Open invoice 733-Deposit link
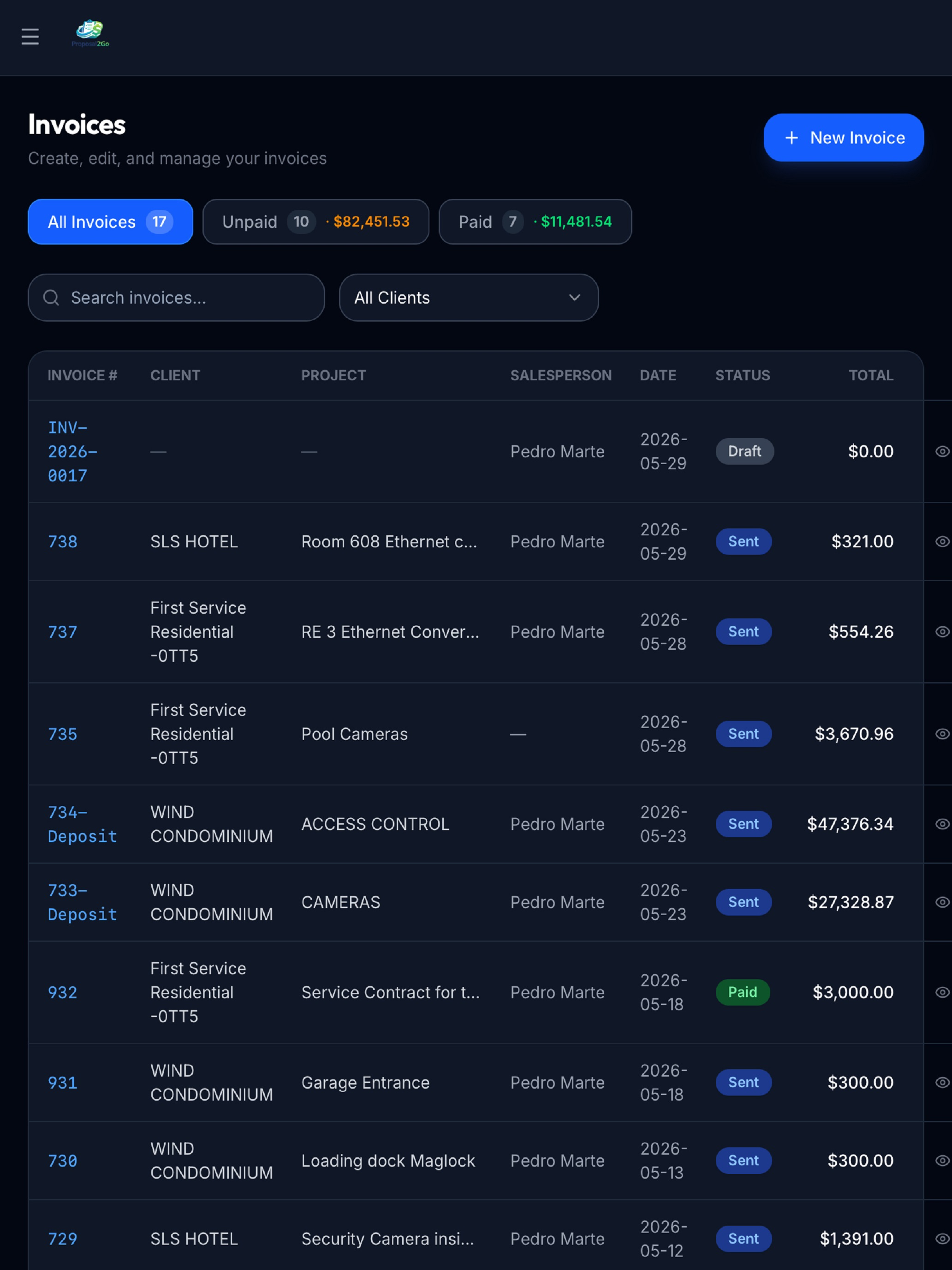The width and height of the screenshot is (952, 1270). pyautogui.click(x=82, y=902)
